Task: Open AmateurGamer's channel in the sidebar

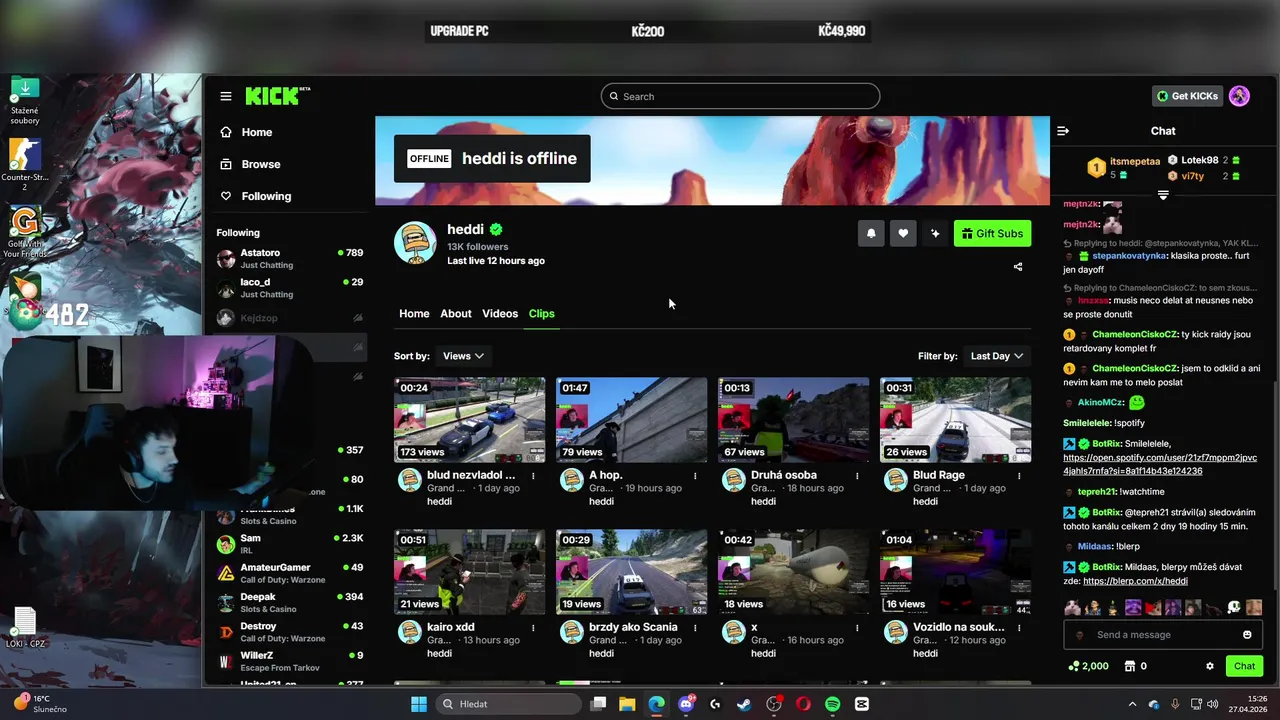Action: point(290,574)
